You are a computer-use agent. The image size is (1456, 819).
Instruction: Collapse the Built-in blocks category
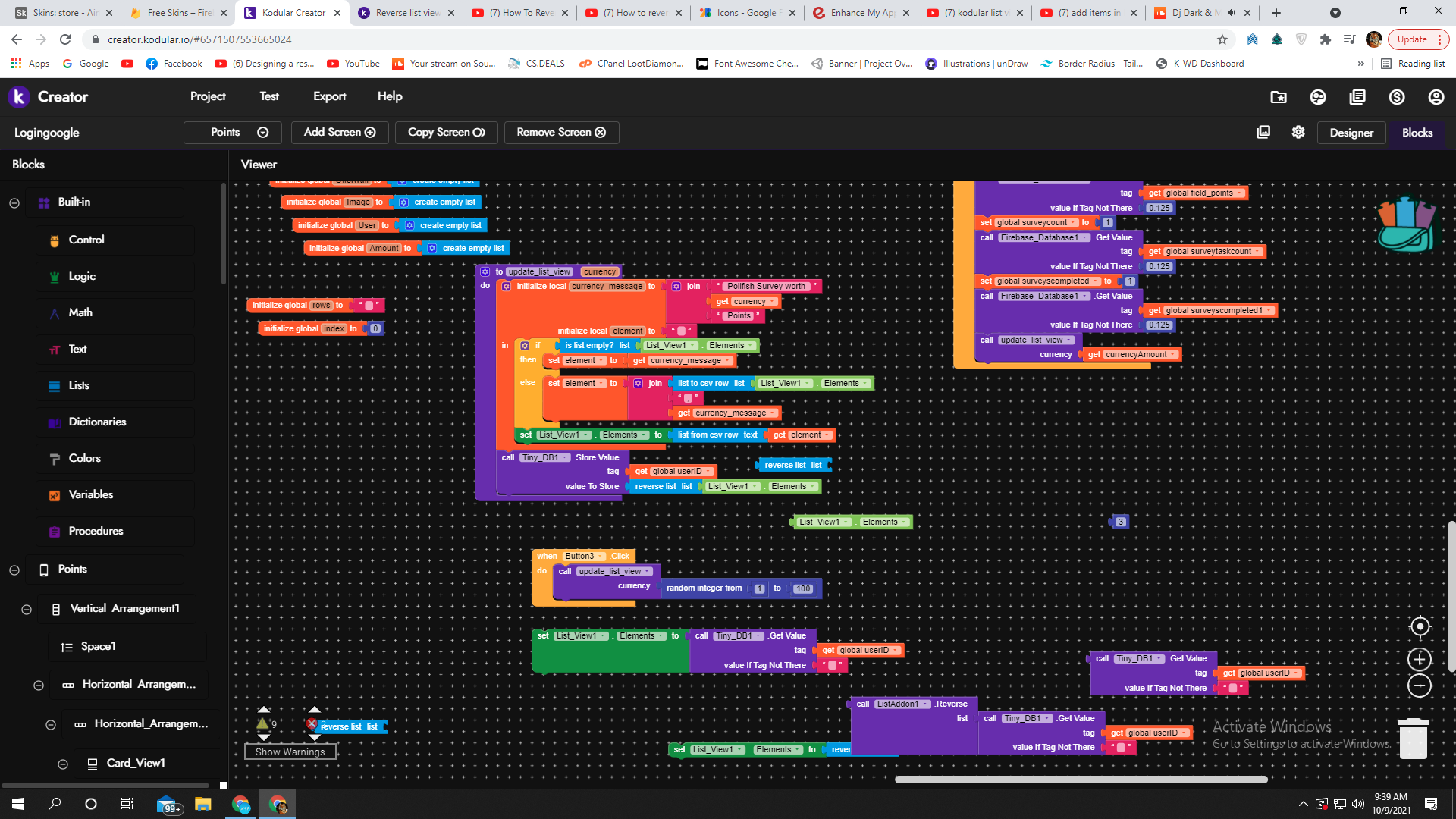pos(14,202)
